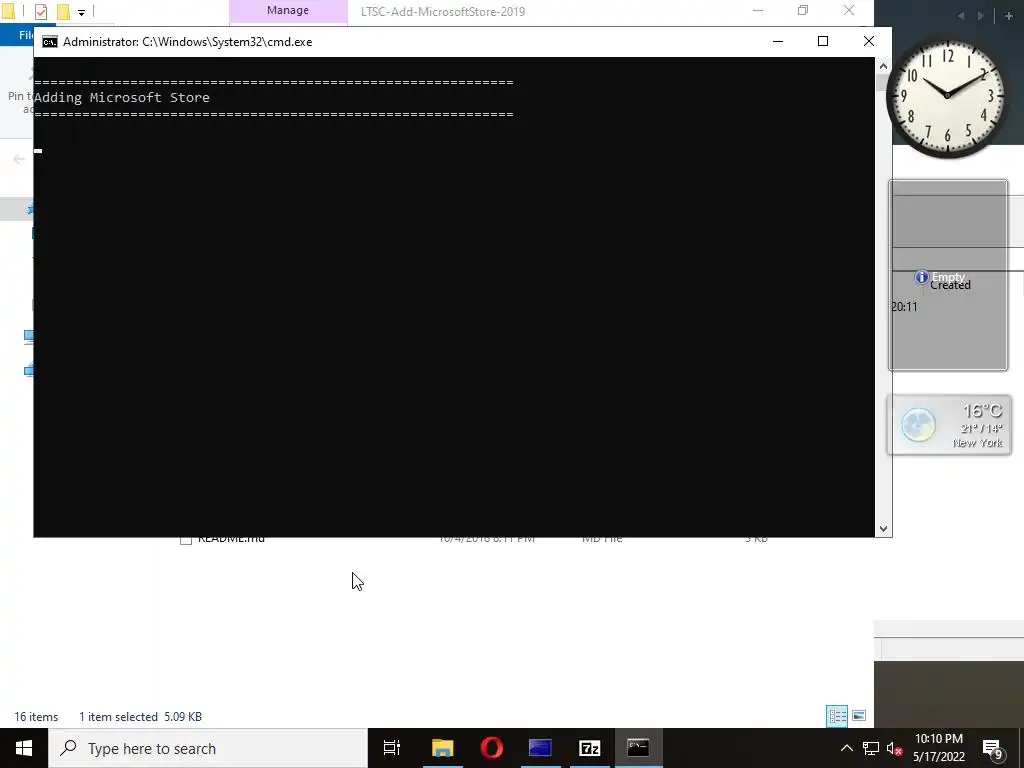
Task: Click the scroll down arrow in the cmd window
Action: tap(884, 529)
